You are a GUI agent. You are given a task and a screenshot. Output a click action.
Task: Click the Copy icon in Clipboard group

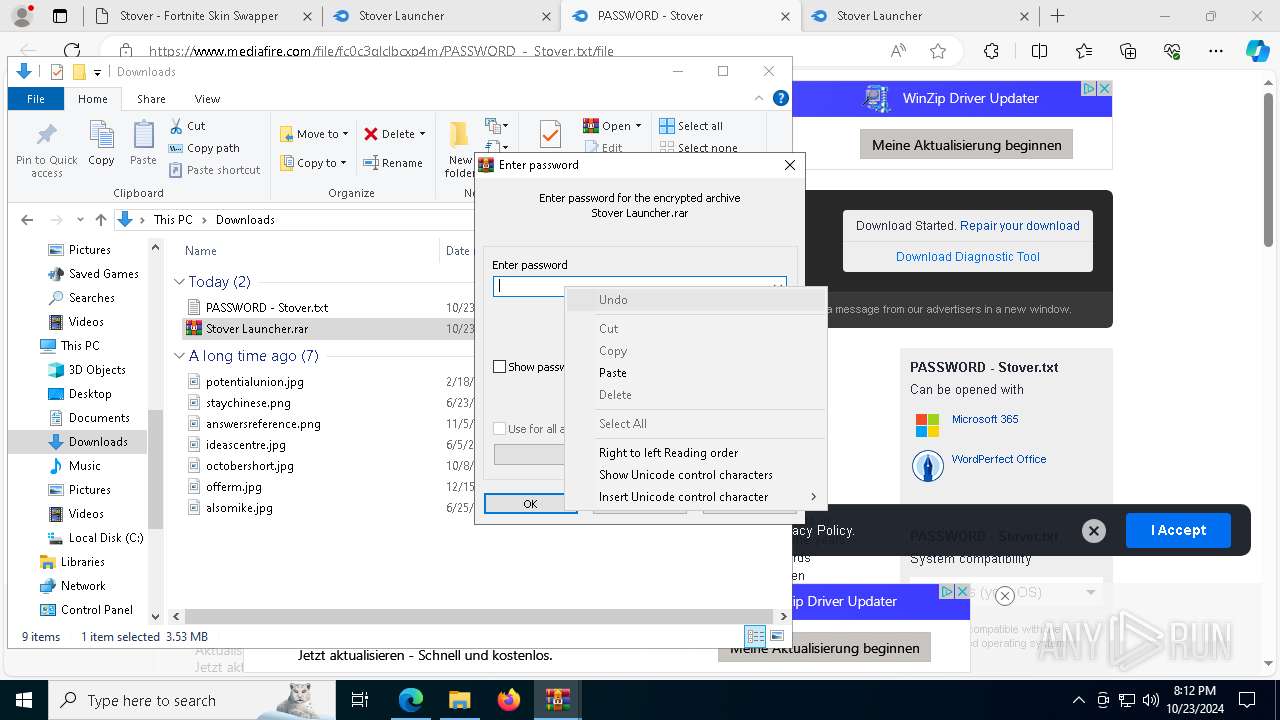[x=101, y=135]
